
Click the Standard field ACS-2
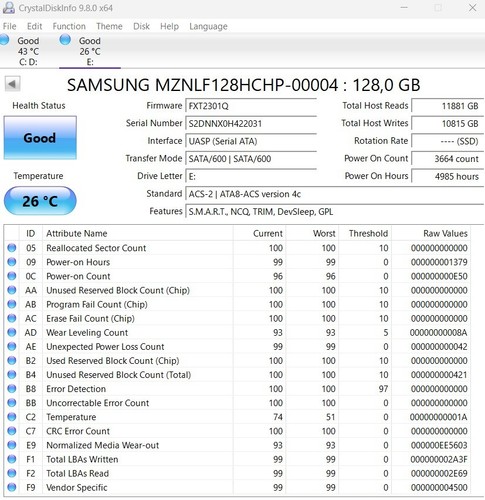334,194
